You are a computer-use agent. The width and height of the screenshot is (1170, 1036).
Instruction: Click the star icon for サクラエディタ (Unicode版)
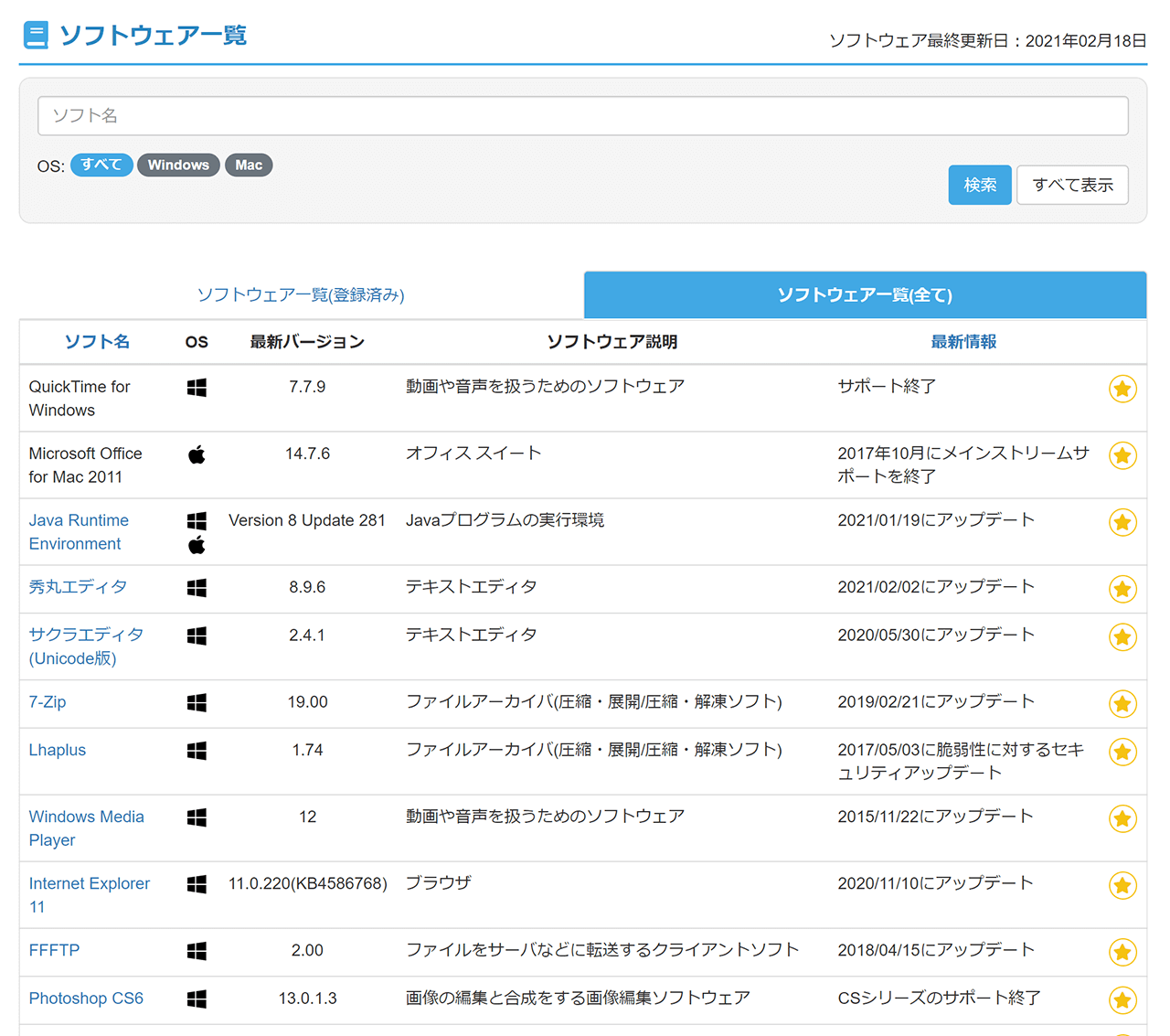click(1122, 636)
